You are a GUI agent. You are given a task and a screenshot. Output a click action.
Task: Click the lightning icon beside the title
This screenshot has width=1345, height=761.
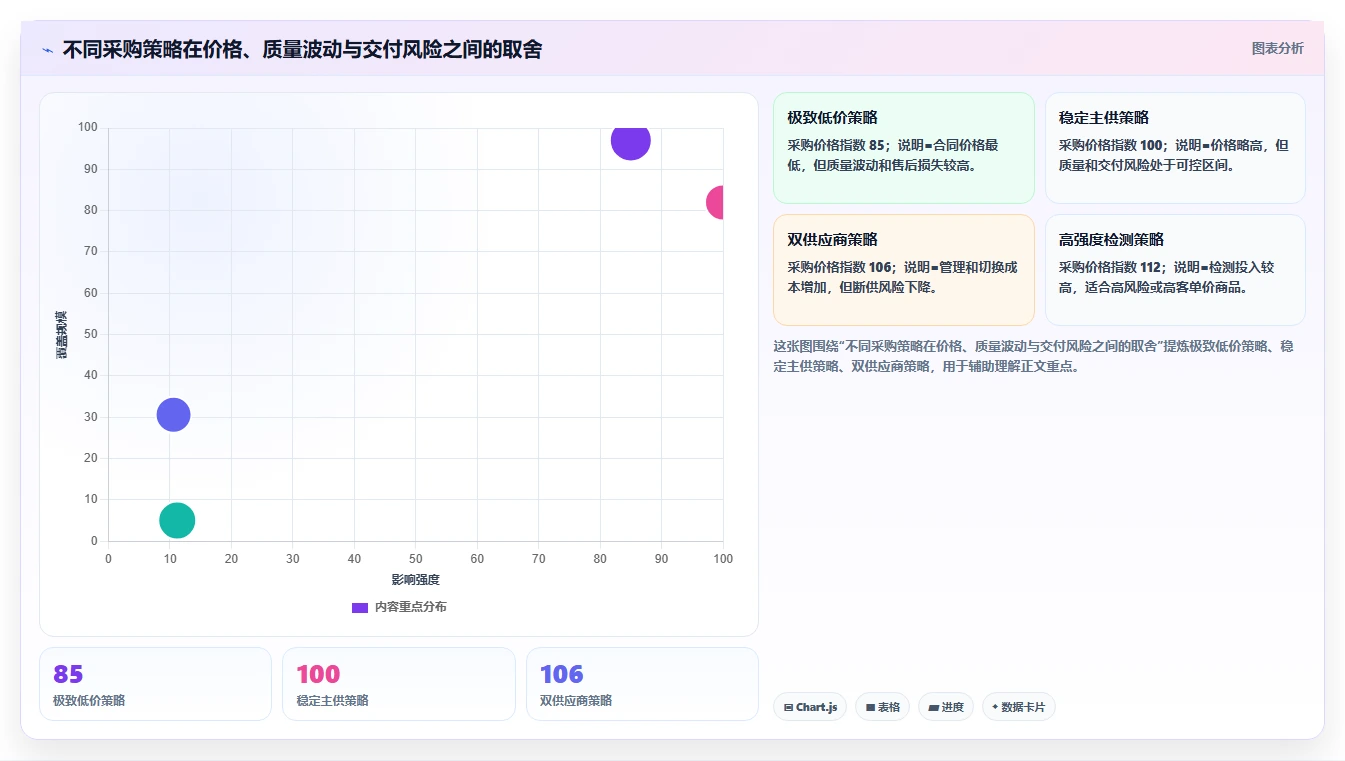[x=47, y=50]
